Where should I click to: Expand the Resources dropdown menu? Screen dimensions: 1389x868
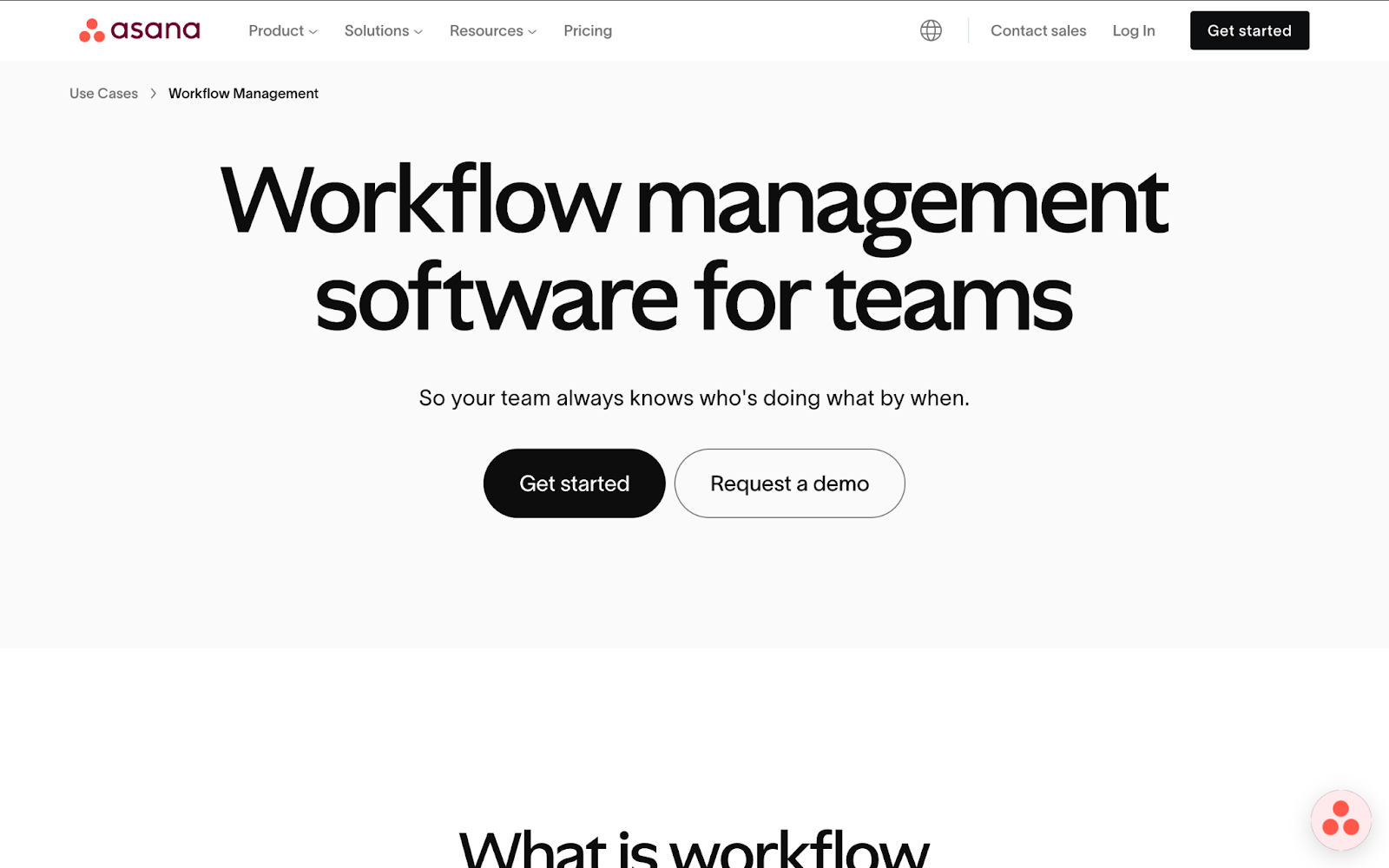click(493, 30)
